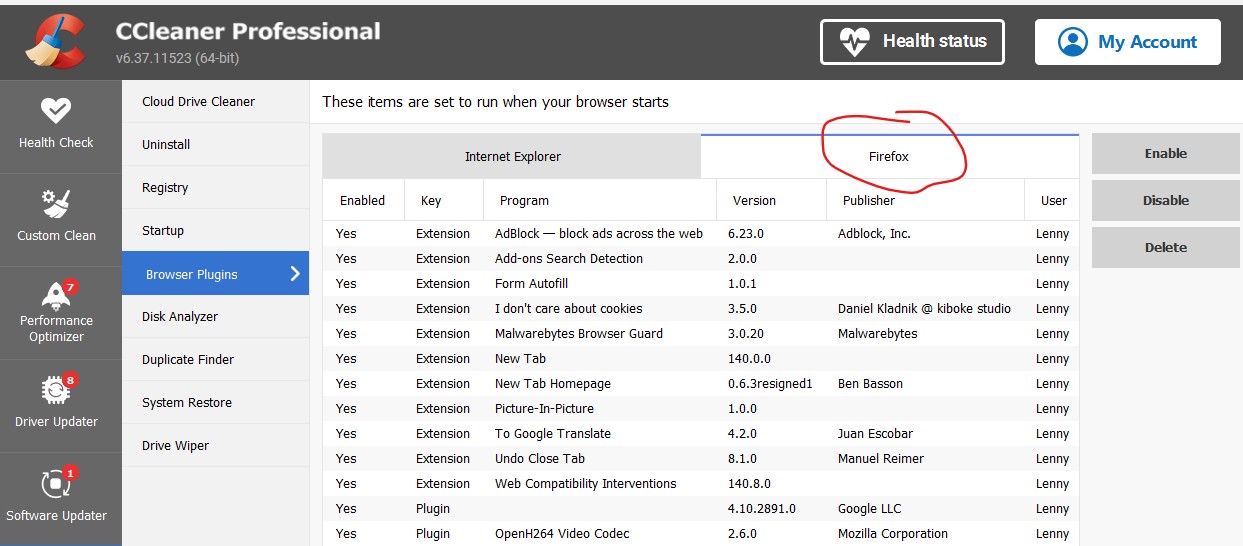The image size is (1243, 546).
Task: Click publisher Mozilla Corporation cell
Action: point(893,534)
